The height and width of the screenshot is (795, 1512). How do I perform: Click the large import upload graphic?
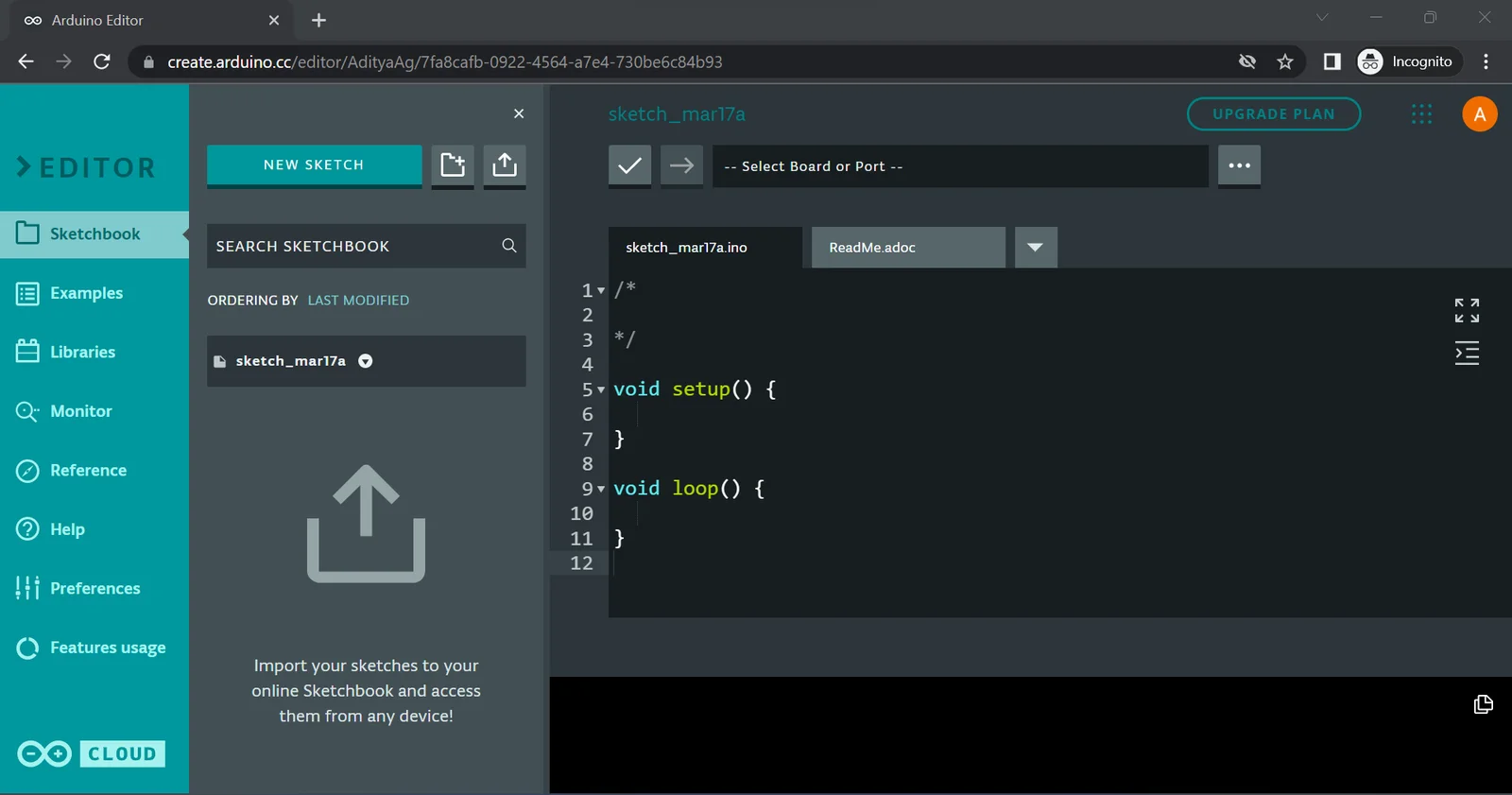367,523
